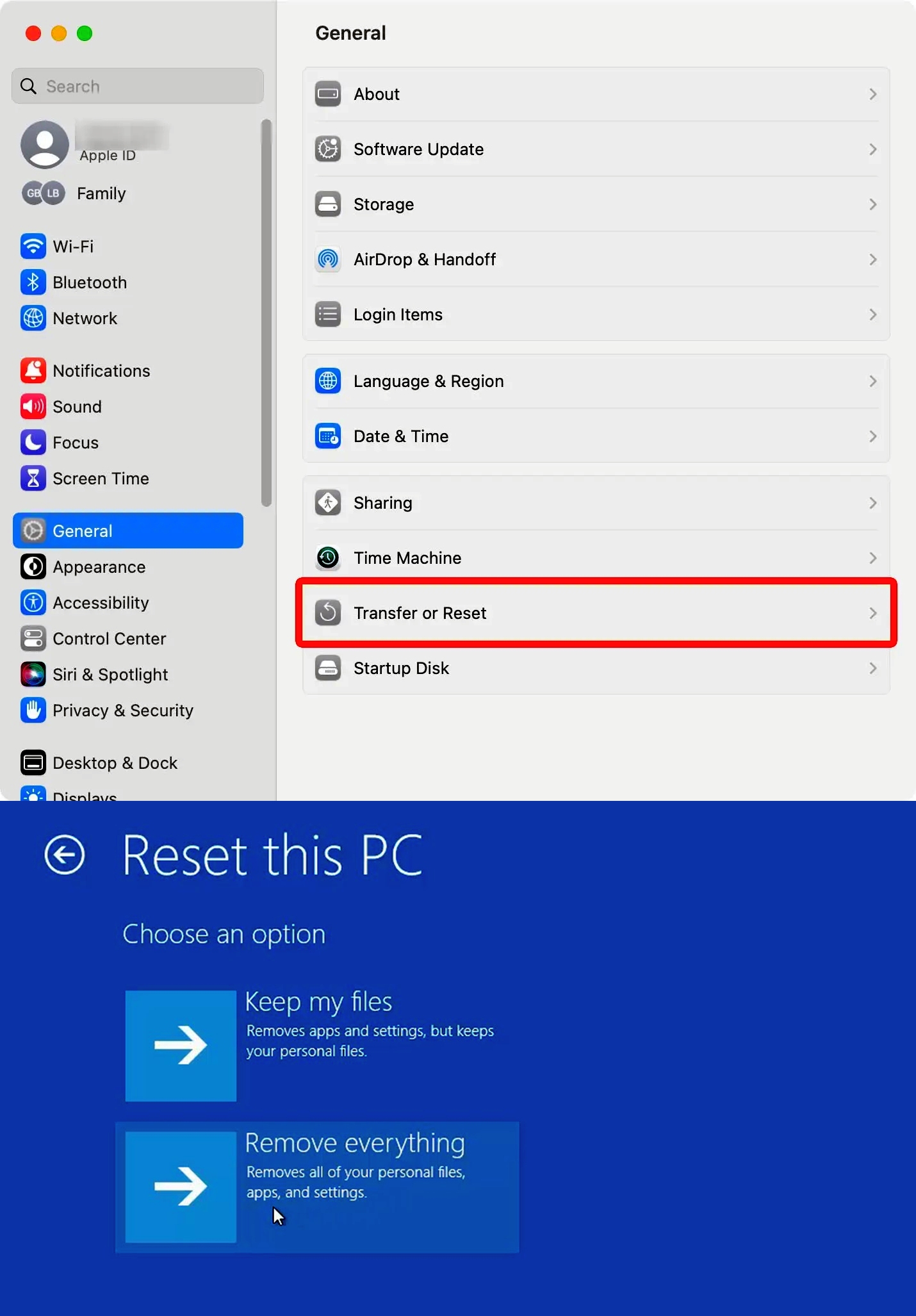Click the Transfer or Reset icon
The image size is (916, 1316).
pos(328,613)
